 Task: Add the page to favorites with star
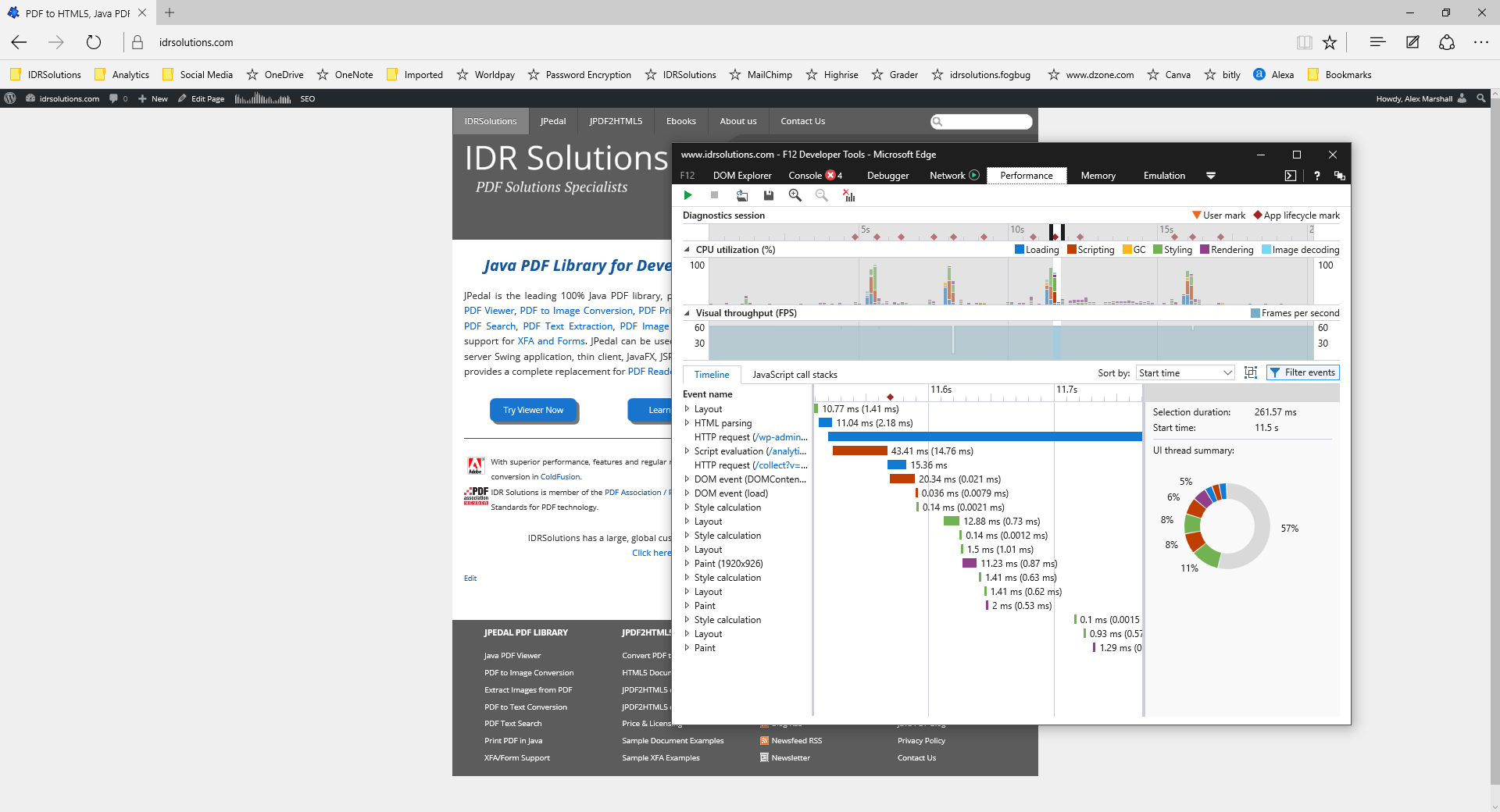(x=1329, y=43)
